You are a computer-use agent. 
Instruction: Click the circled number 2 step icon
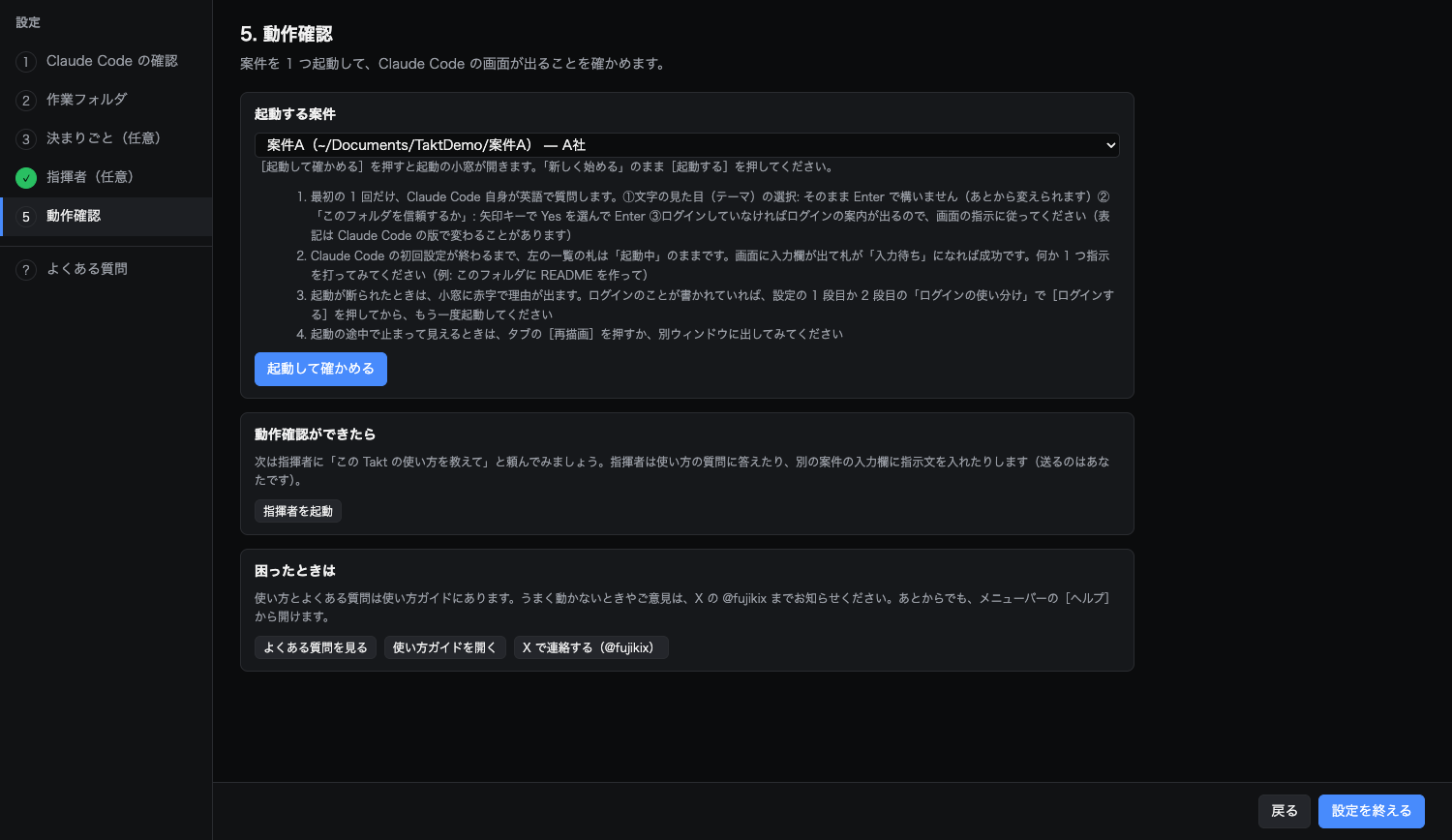click(x=26, y=101)
